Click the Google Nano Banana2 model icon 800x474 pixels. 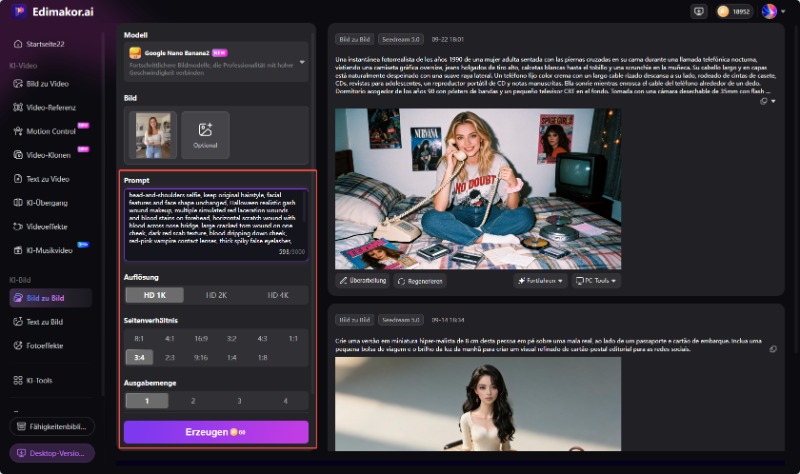135,53
